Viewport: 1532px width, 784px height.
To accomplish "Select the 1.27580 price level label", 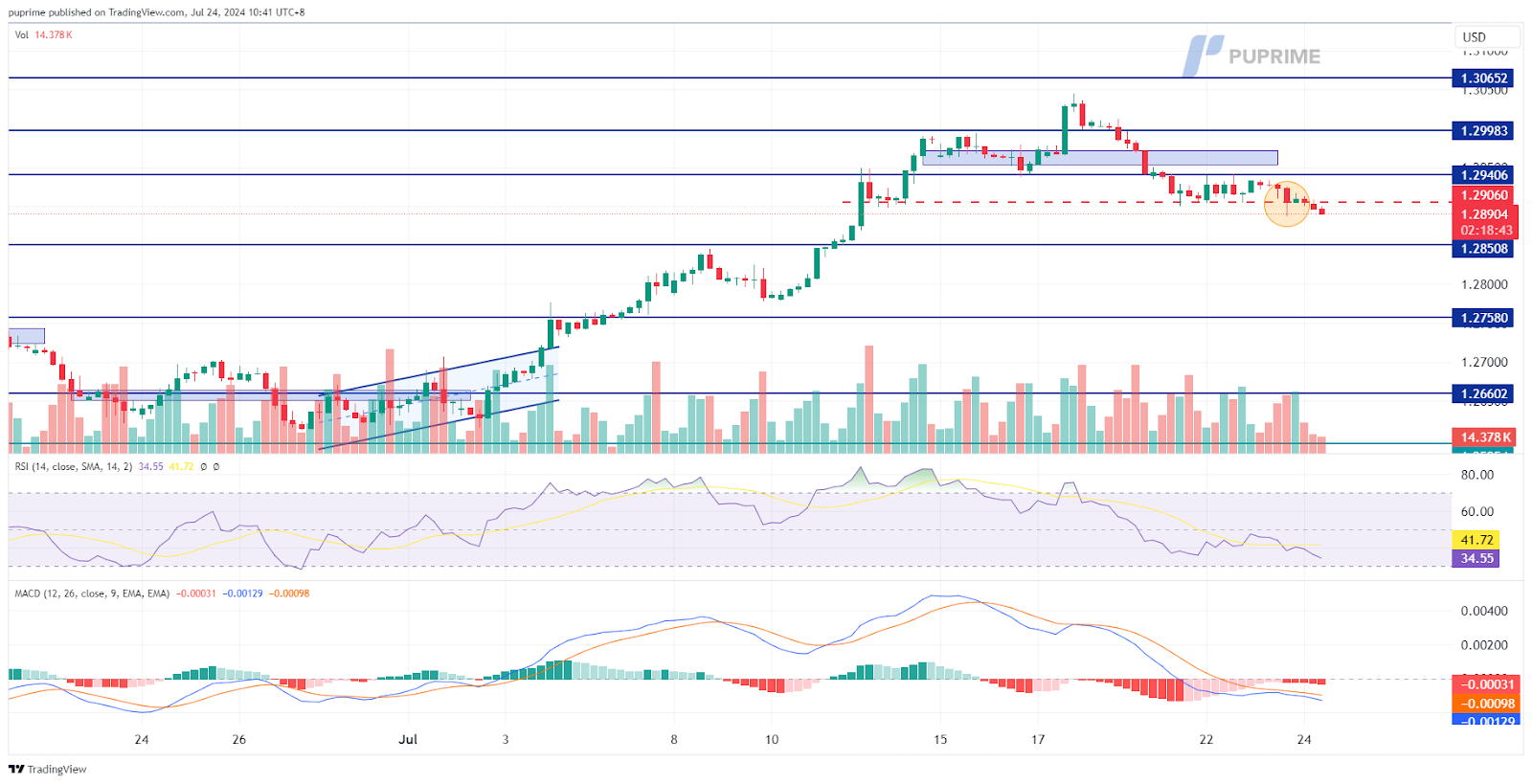I will [1483, 318].
